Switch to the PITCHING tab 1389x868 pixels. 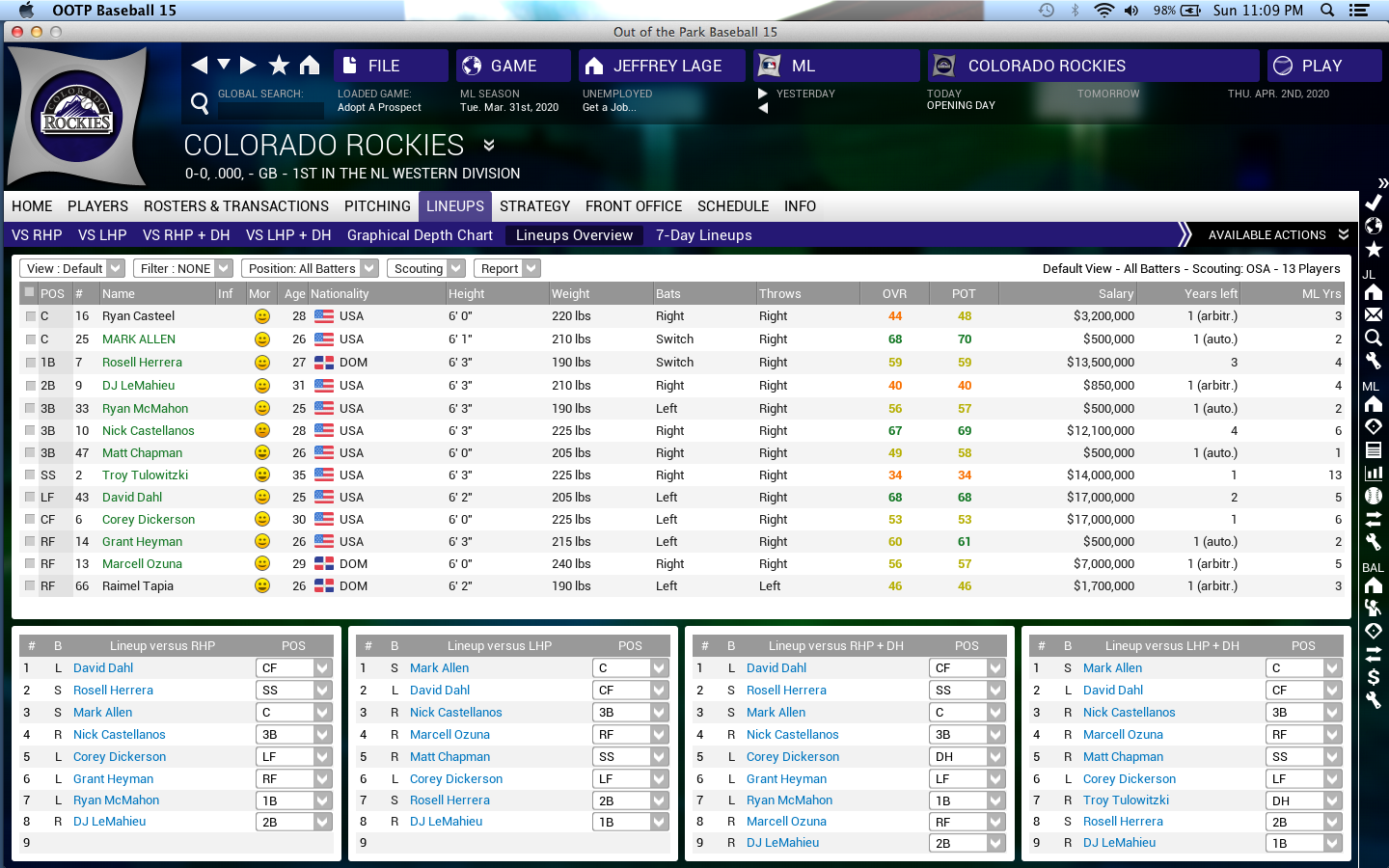[x=377, y=206]
